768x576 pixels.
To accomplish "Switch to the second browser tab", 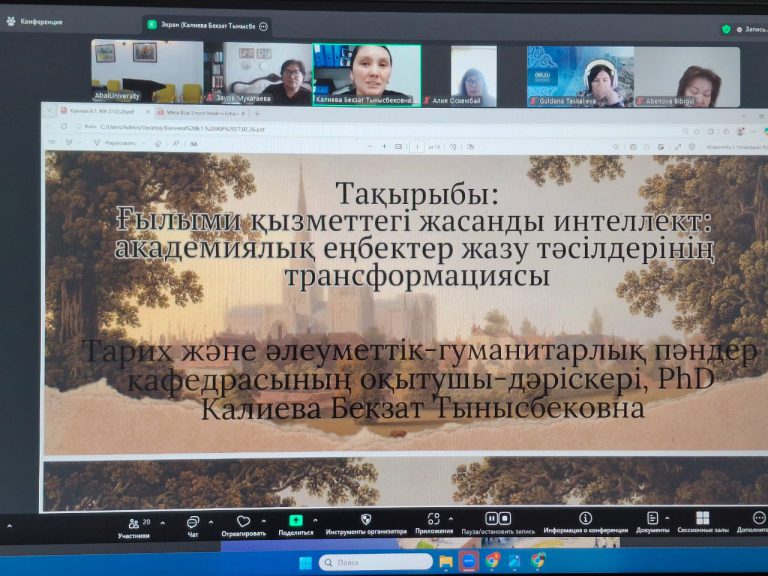I will coord(200,113).
